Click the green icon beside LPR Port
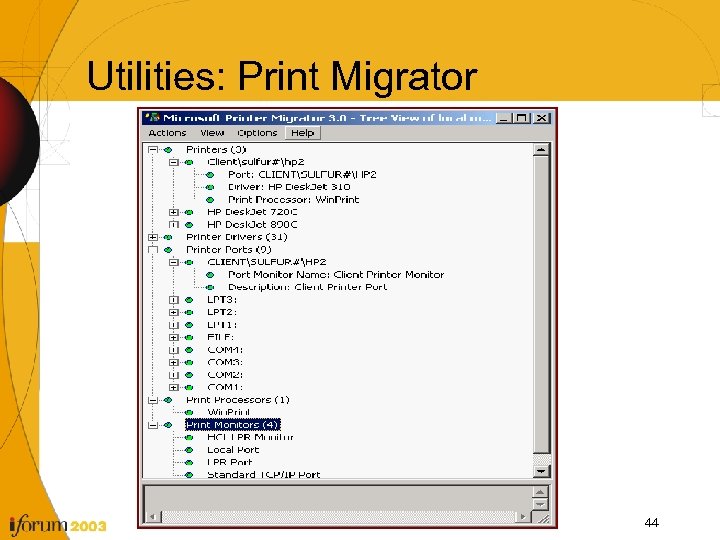720x540 pixels. [x=189, y=462]
